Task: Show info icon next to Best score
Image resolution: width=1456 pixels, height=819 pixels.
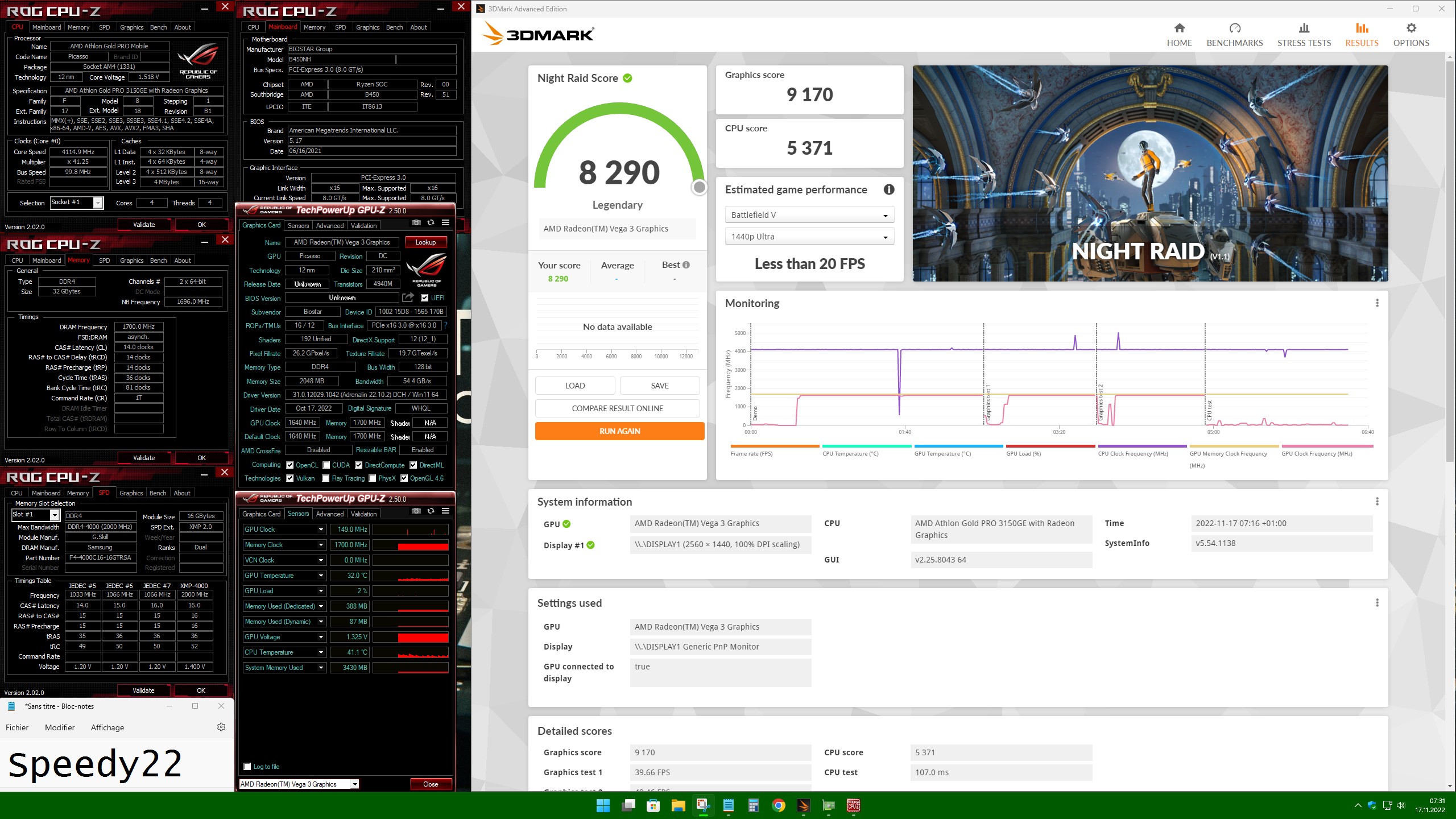Action: click(686, 264)
